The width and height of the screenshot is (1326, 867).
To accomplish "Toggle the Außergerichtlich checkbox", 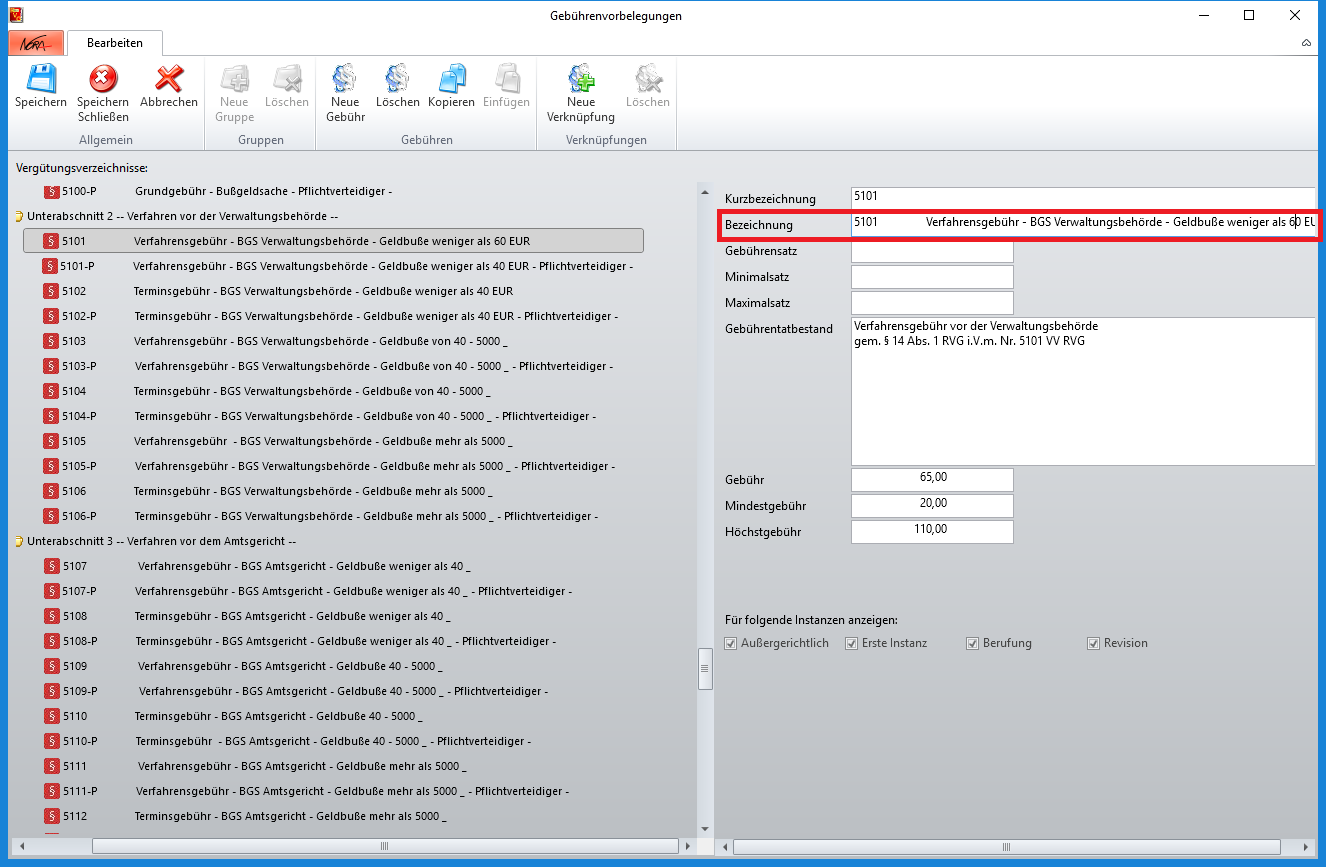I will [x=731, y=643].
